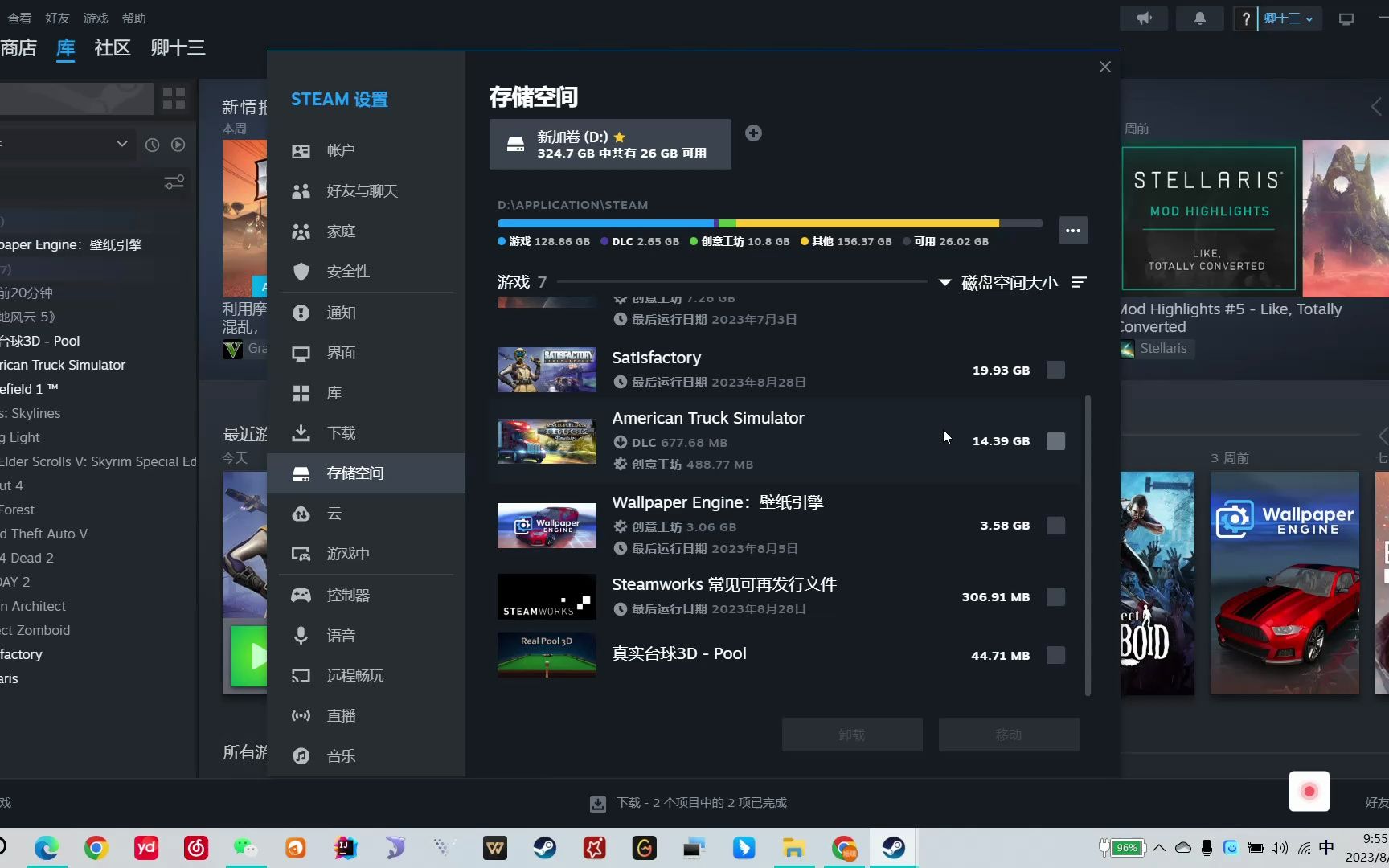Screen dimensions: 1389x868
Task: Open the 卿十三 profile tab
Action: pos(178,48)
